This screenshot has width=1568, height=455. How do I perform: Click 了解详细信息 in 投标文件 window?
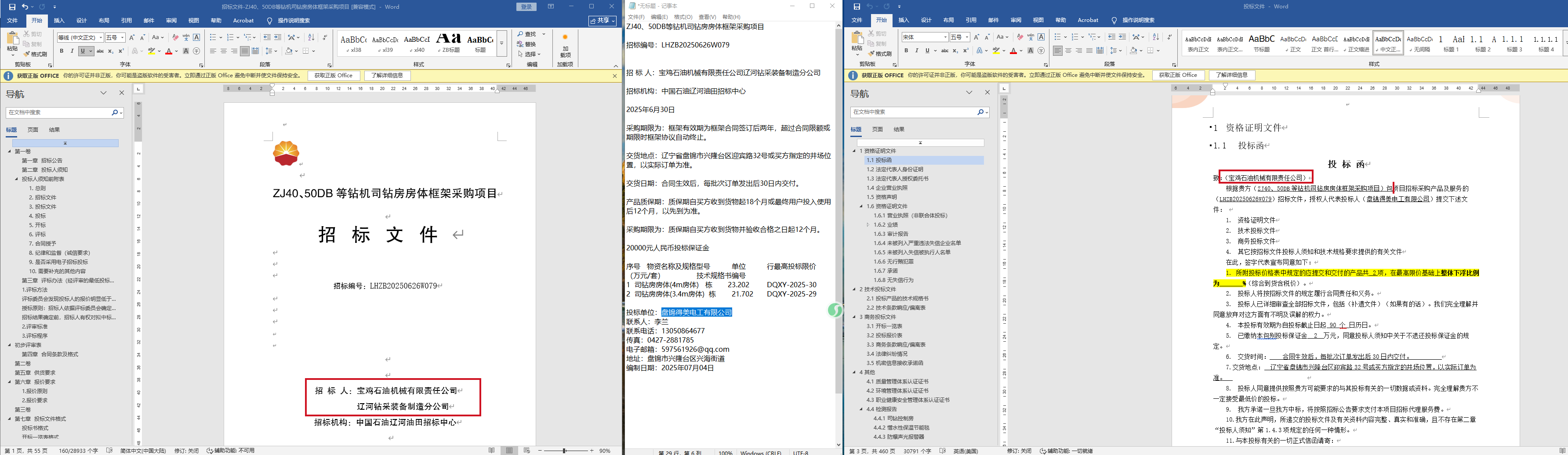pos(1232,76)
